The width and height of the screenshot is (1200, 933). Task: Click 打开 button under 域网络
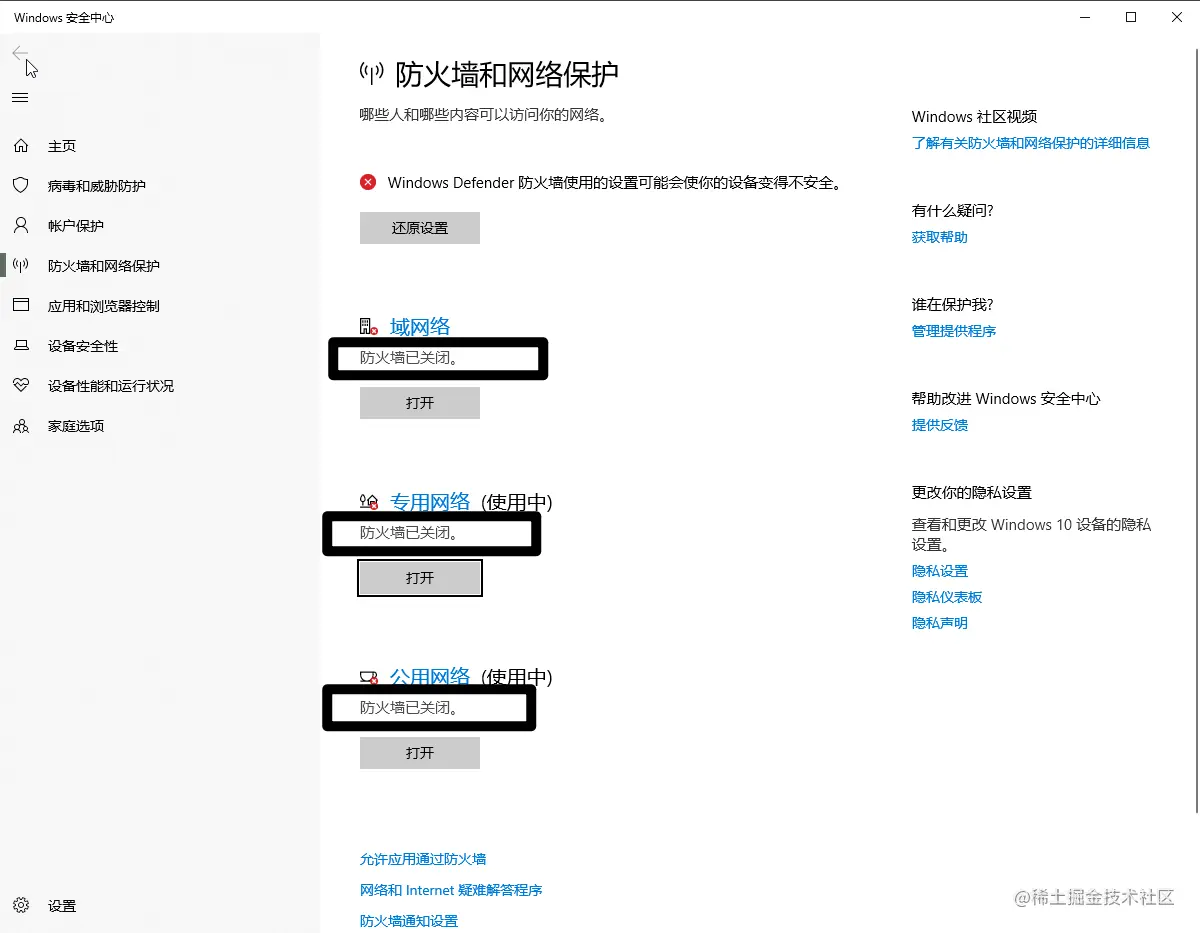tap(420, 403)
